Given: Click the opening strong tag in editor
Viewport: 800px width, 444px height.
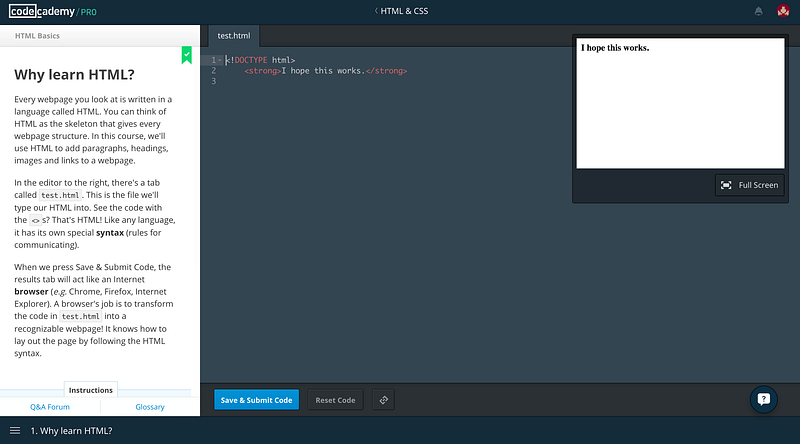Looking at the screenshot, I should [263, 71].
